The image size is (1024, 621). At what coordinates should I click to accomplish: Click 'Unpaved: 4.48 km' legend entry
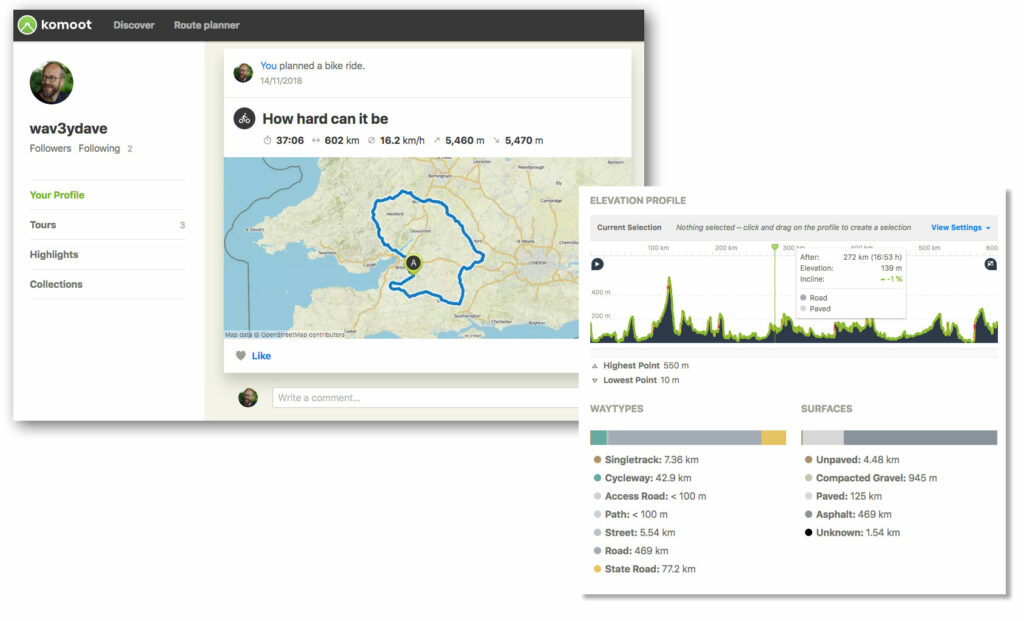pyautogui.click(x=852, y=460)
